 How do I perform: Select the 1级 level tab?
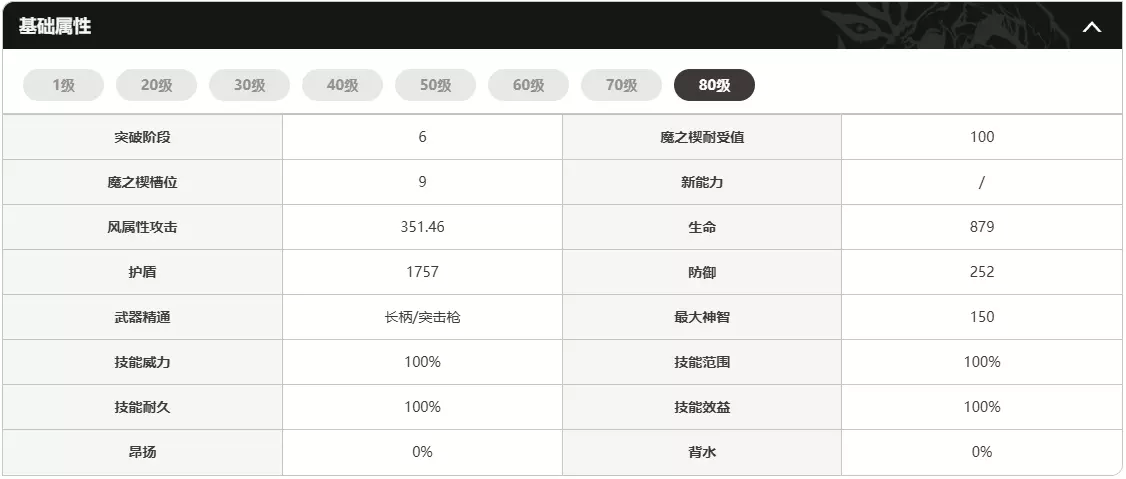tap(63, 85)
